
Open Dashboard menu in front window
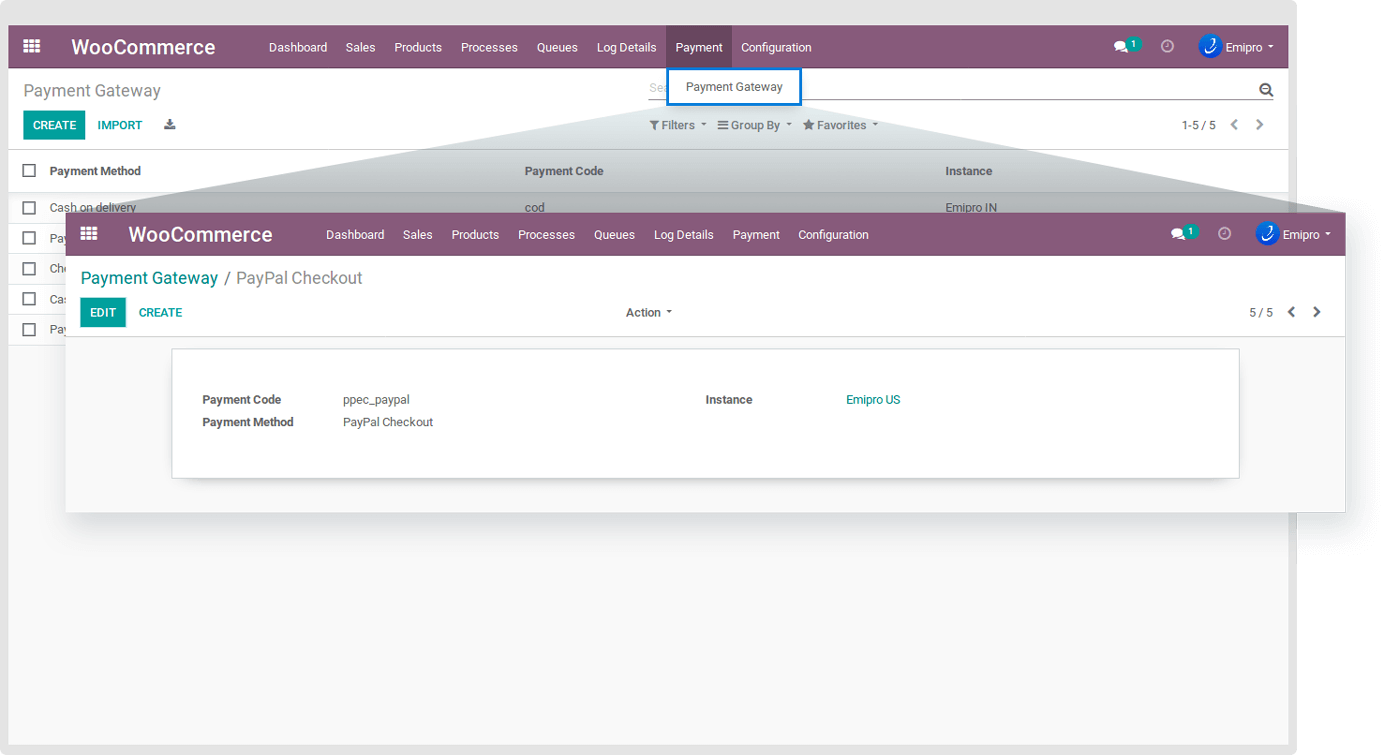click(355, 235)
